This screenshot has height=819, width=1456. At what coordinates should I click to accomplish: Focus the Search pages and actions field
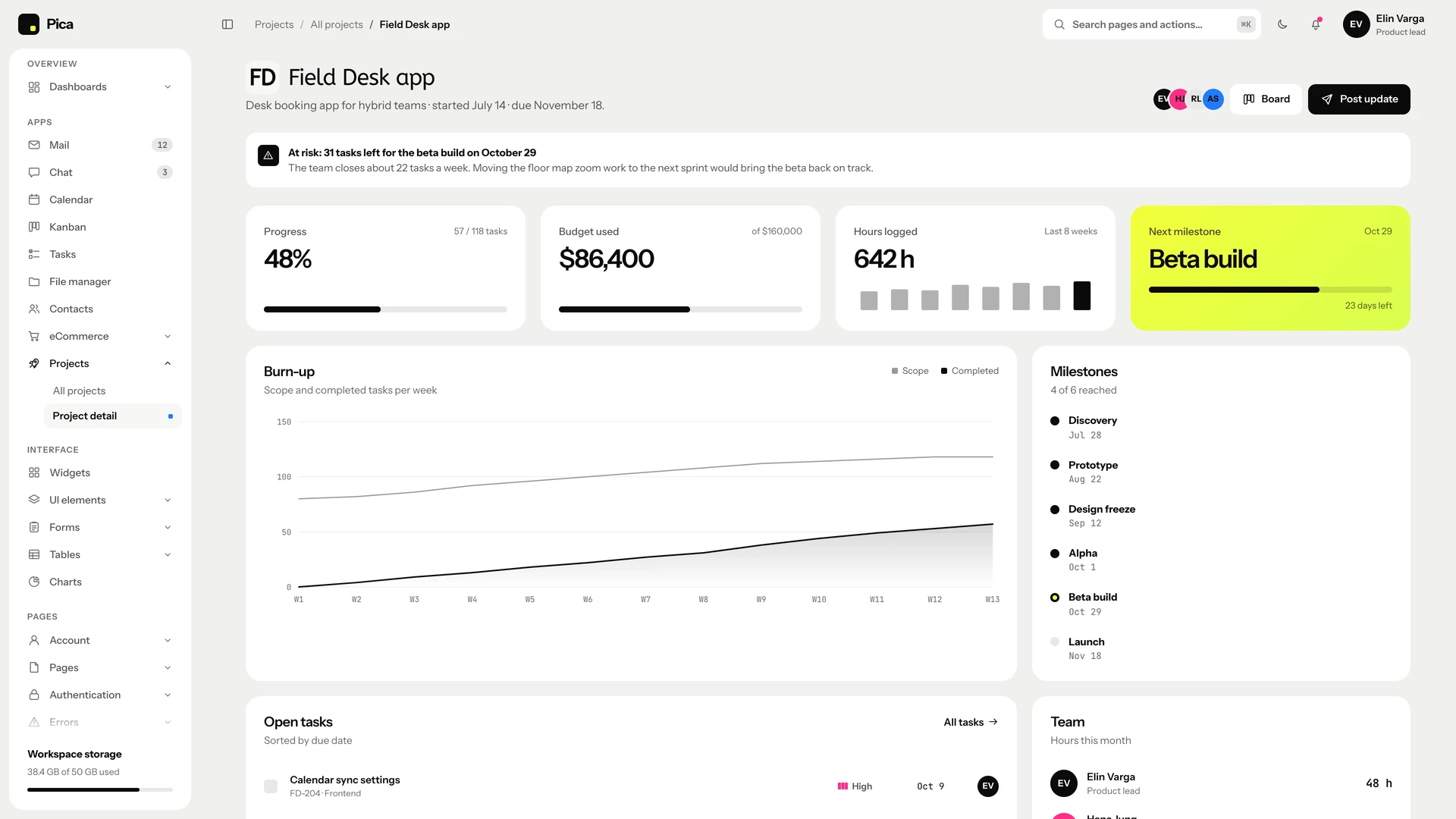(1151, 24)
